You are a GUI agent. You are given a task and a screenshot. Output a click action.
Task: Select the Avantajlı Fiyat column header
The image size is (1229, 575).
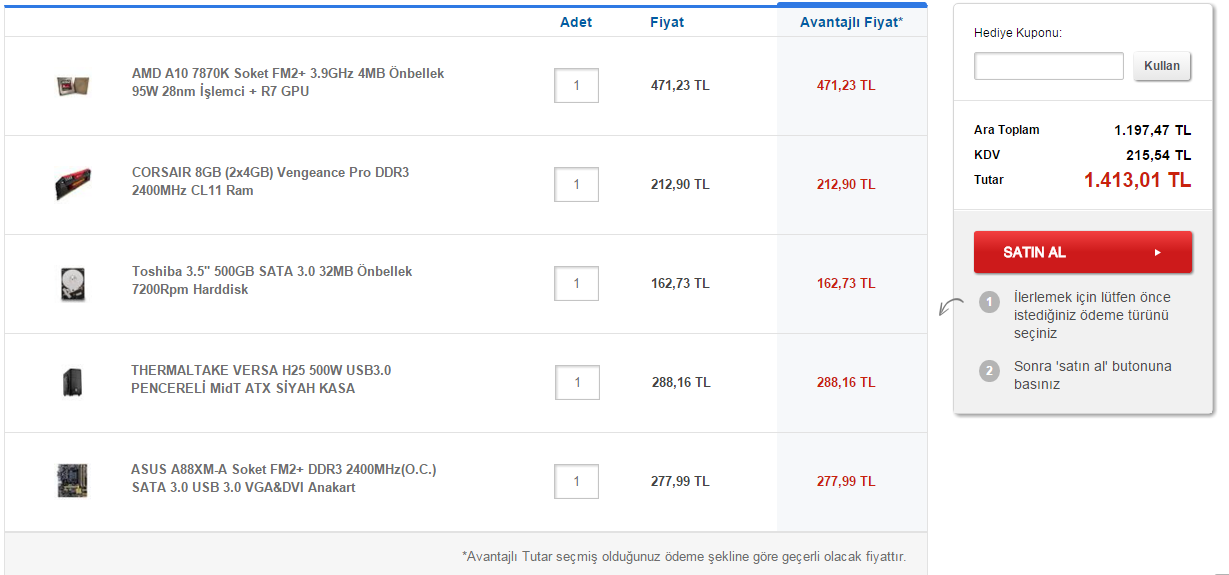click(x=851, y=22)
